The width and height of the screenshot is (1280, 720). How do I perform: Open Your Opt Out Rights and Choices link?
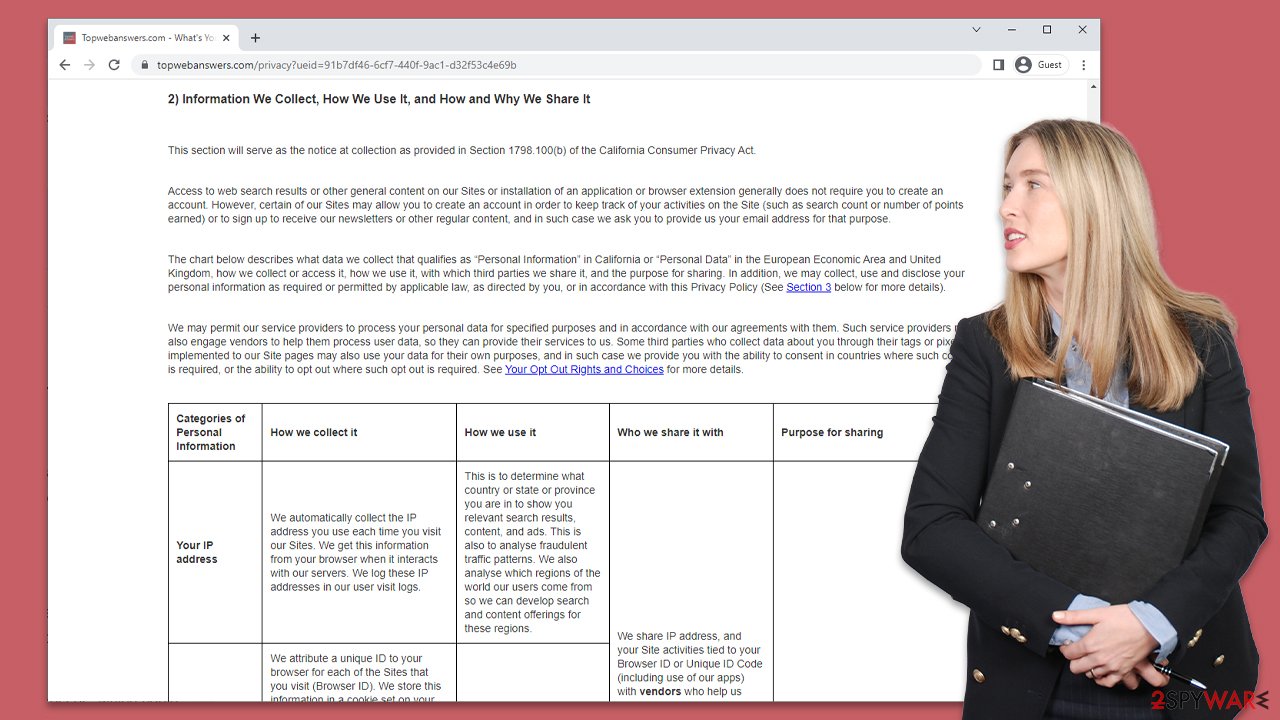(584, 369)
